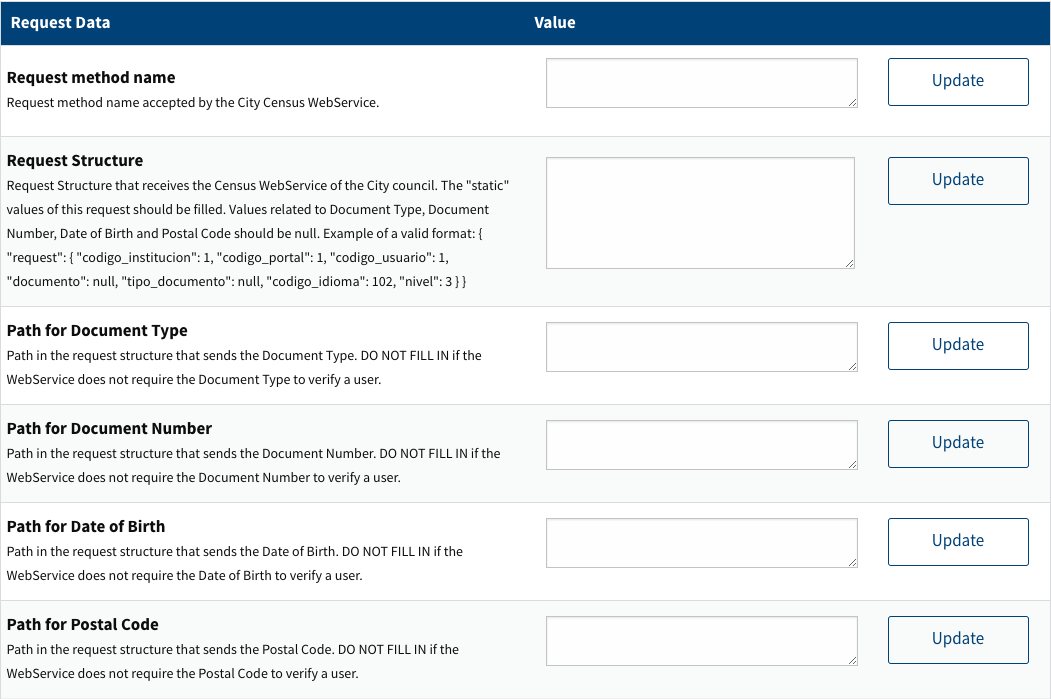Click the Request Structure value textarea
The image size is (1051, 699).
[700, 212]
